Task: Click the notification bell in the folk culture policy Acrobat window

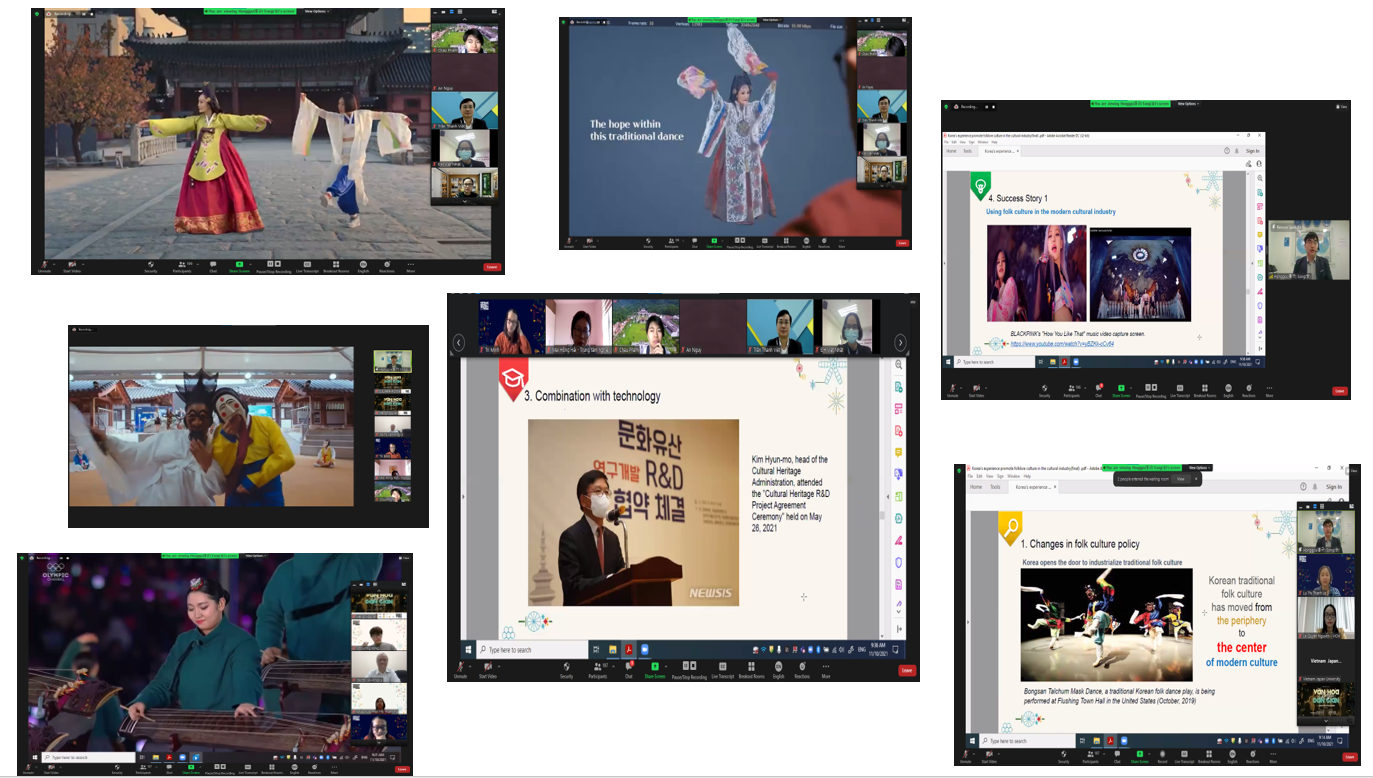Action: pyautogui.click(x=1314, y=487)
